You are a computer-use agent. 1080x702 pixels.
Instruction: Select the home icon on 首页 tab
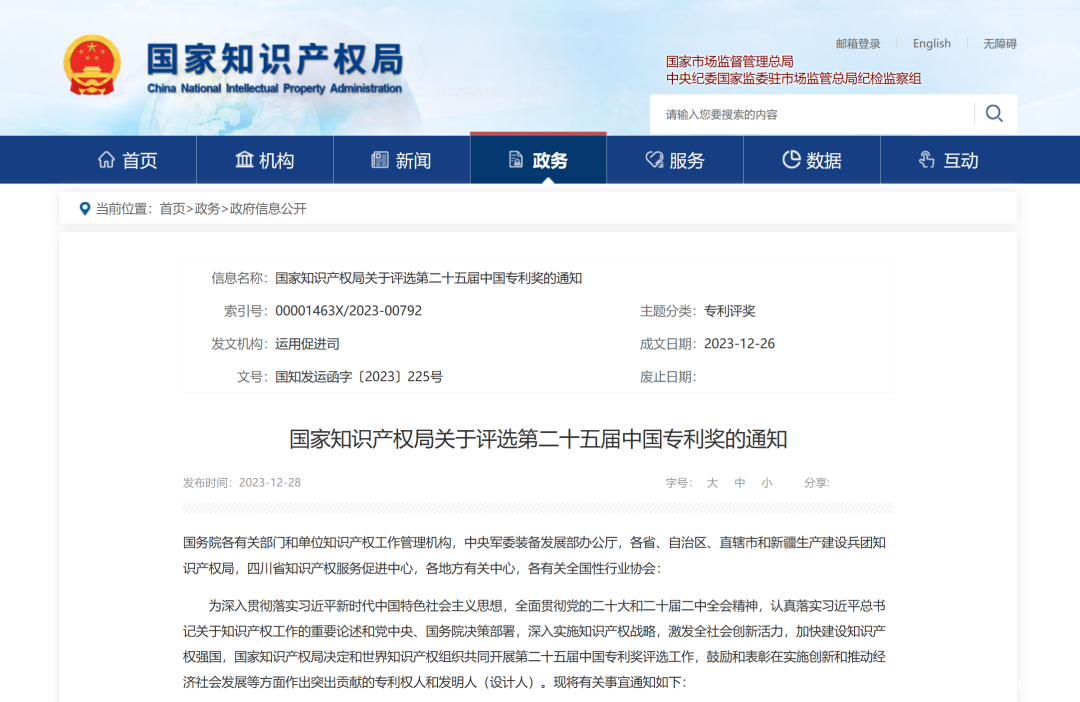coord(108,159)
